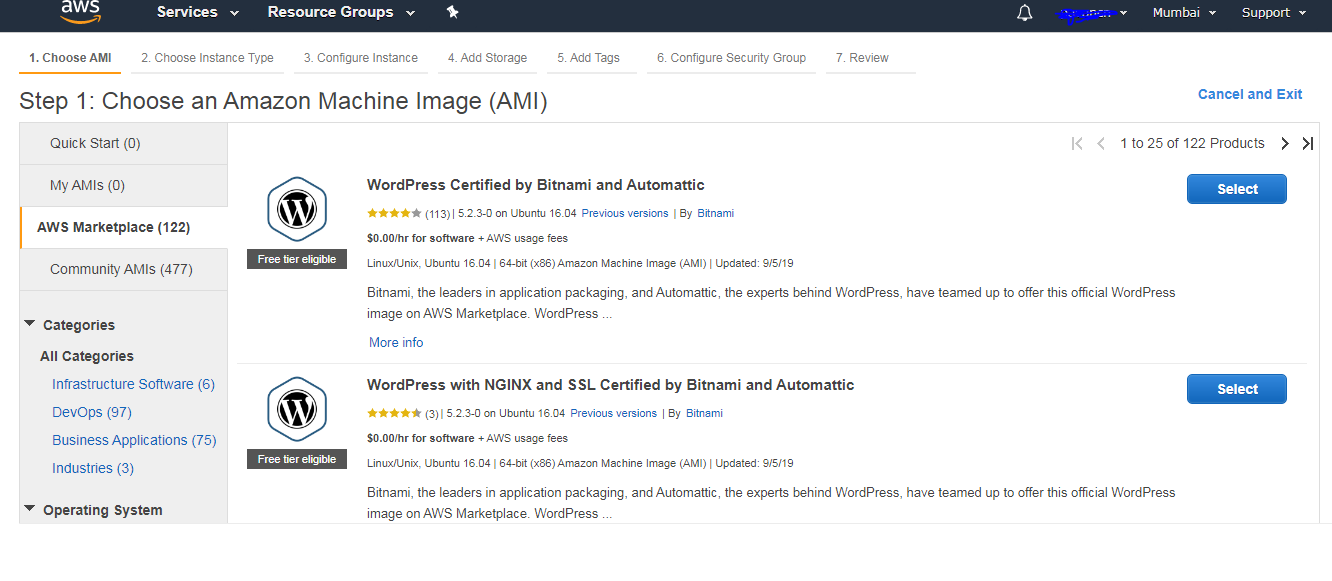1332x581 pixels.
Task: Open the Resource Groups dropdown
Action: tap(329, 12)
